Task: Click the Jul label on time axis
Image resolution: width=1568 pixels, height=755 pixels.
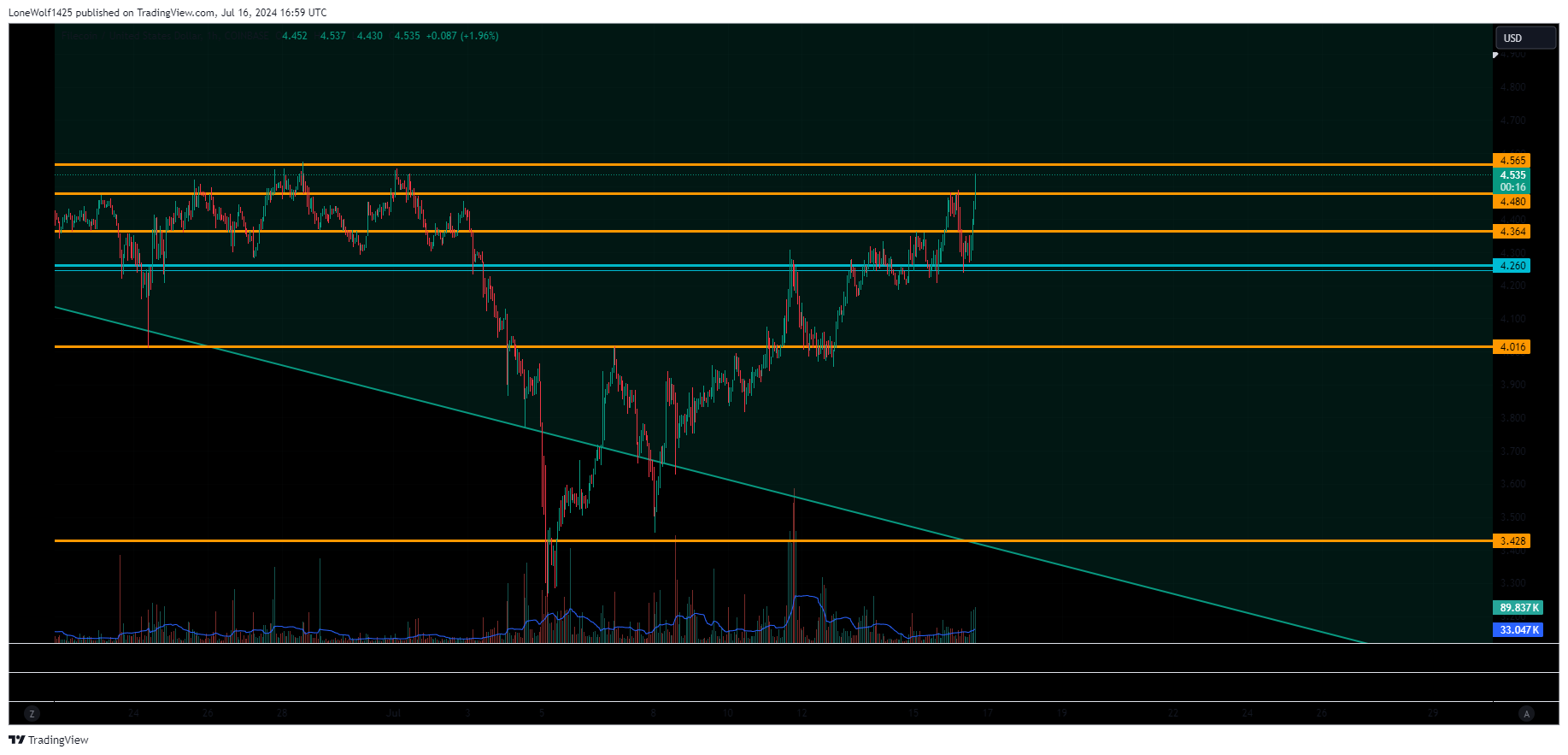Action: (393, 713)
